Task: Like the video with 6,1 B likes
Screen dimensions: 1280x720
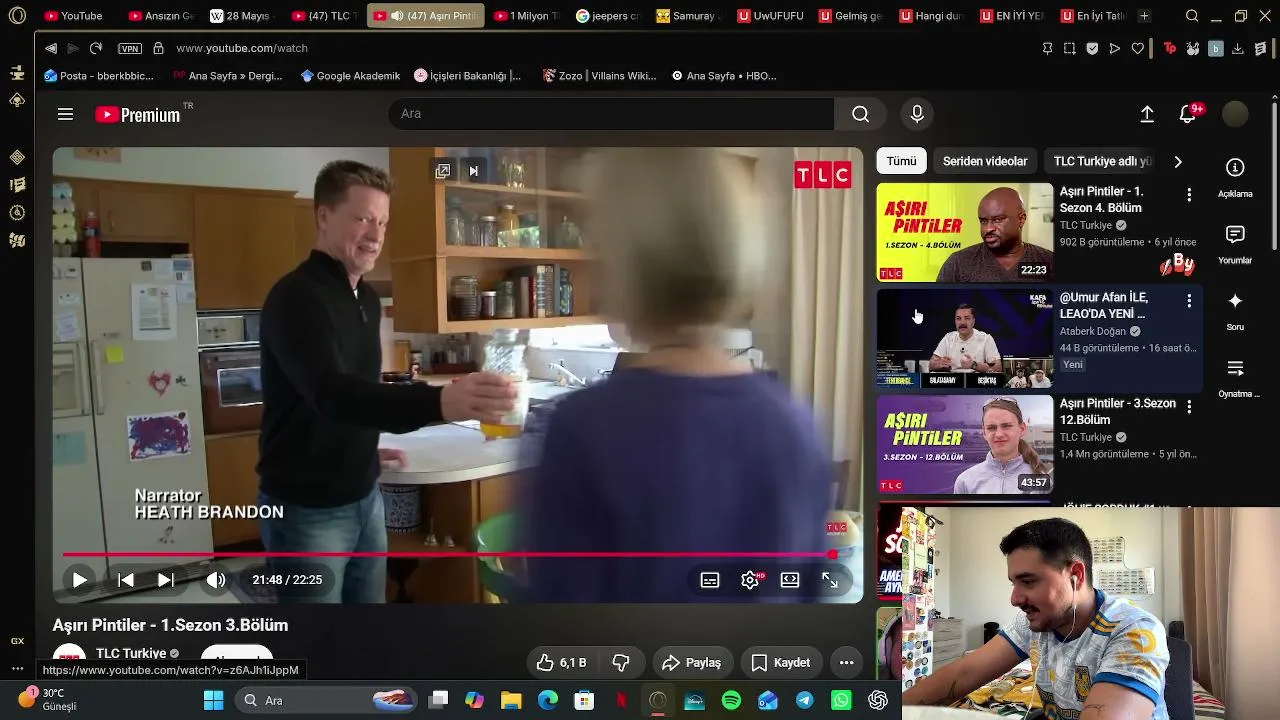Action: (x=561, y=663)
